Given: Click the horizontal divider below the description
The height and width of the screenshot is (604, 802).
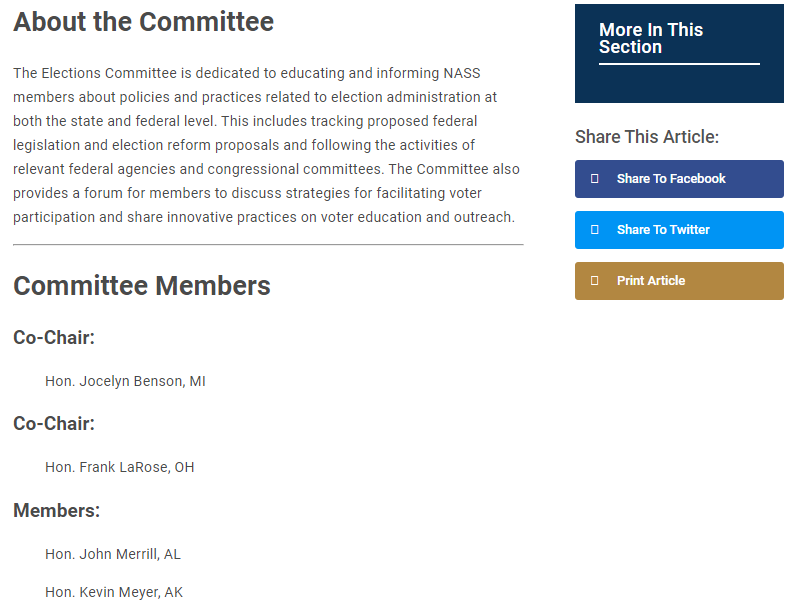Looking at the screenshot, I should (268, 244).
